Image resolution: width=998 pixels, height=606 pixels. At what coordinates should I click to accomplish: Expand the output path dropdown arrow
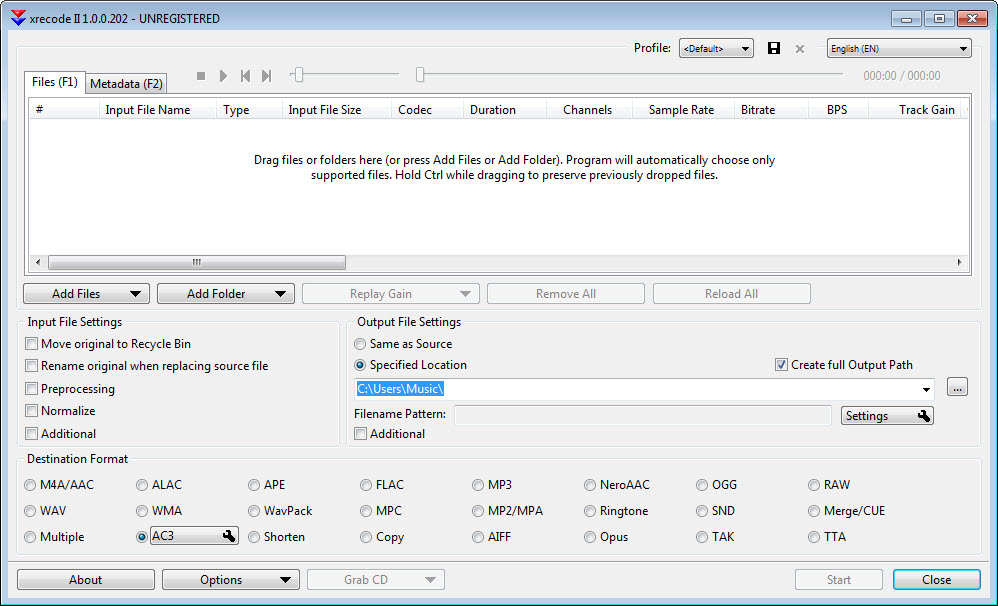[926, 389]
